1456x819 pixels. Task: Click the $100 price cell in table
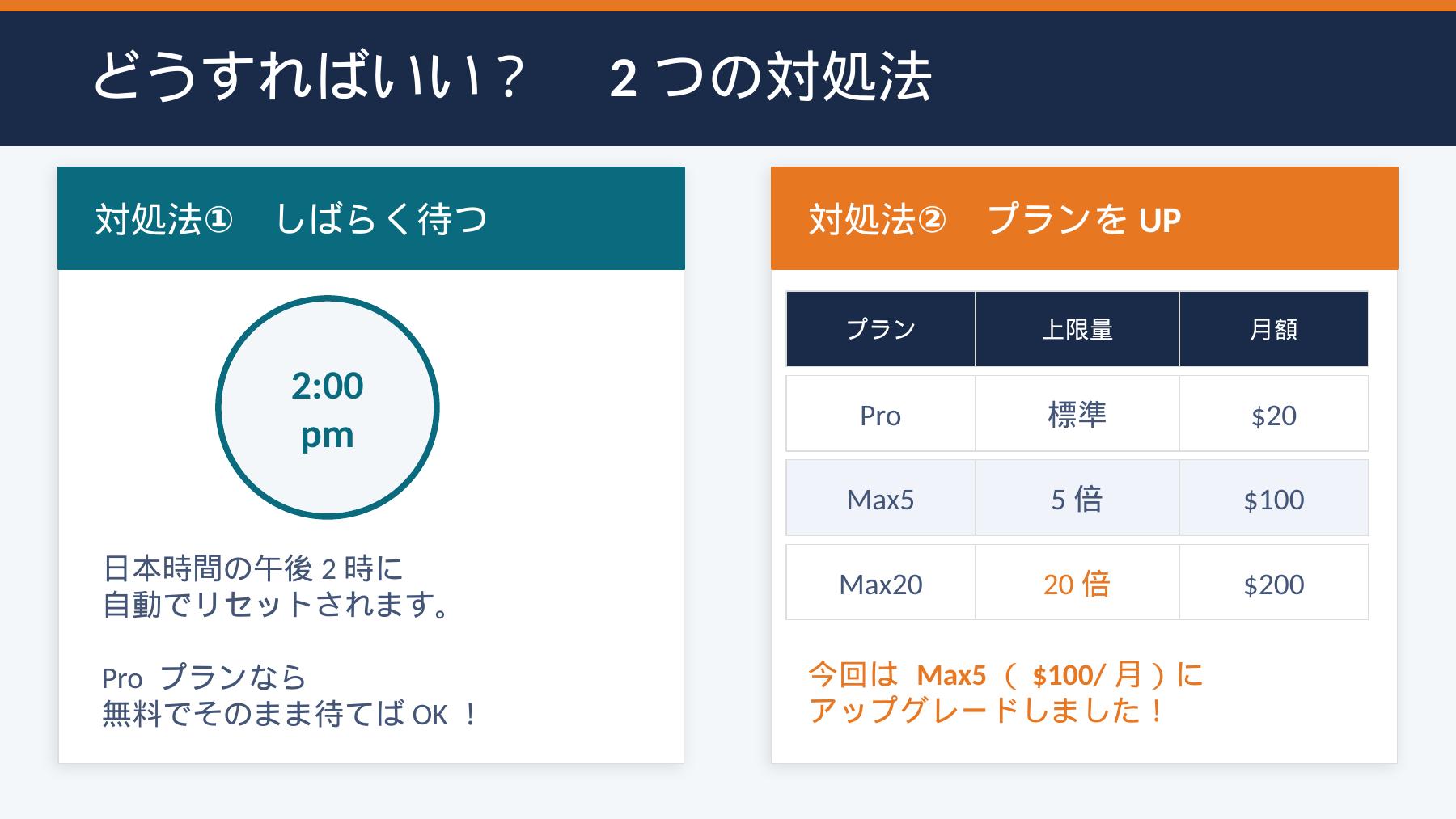click(1273, 499)
